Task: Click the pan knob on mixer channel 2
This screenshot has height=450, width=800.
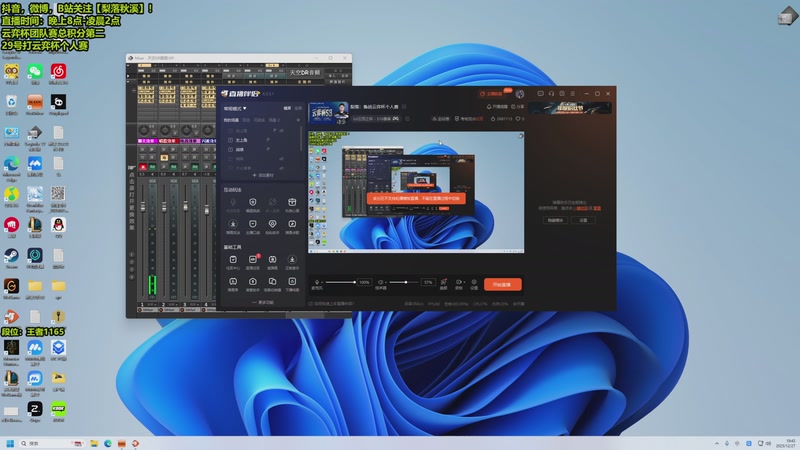Action: pyautogui.click(x=165, y=131)
